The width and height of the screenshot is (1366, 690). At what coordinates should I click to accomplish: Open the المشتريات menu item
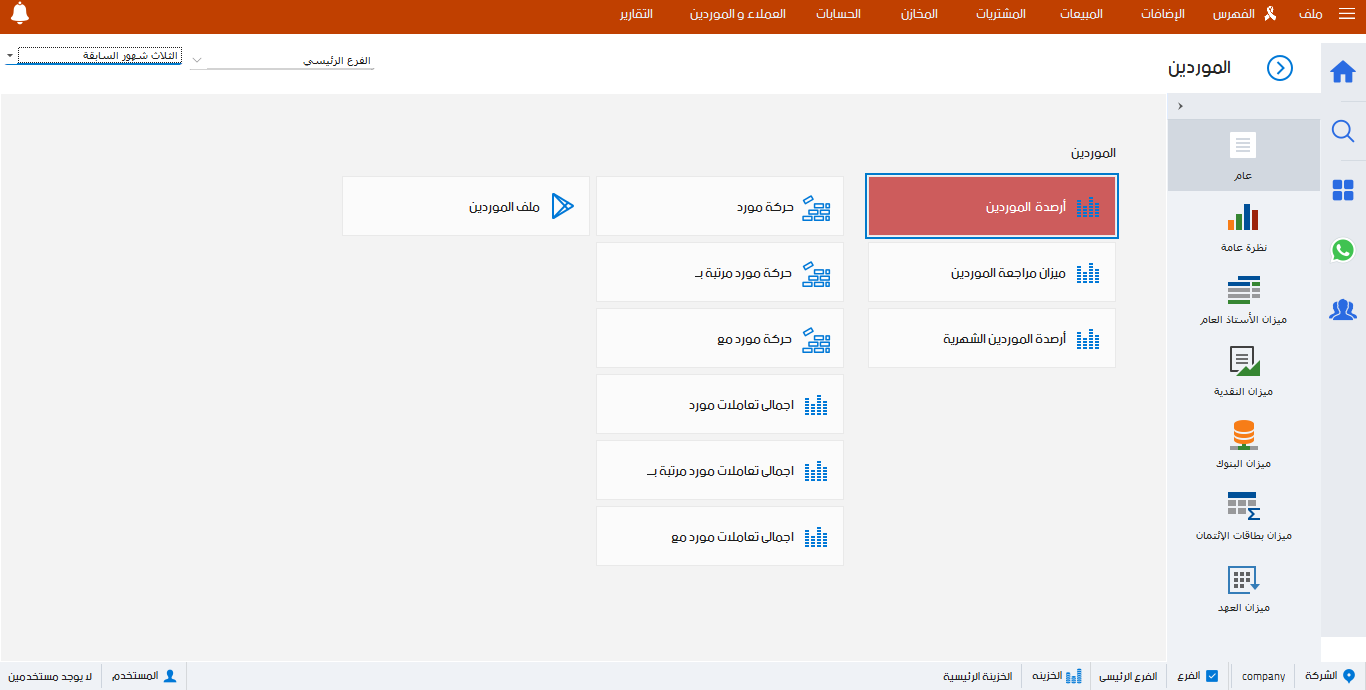click(x=999, y=14)
